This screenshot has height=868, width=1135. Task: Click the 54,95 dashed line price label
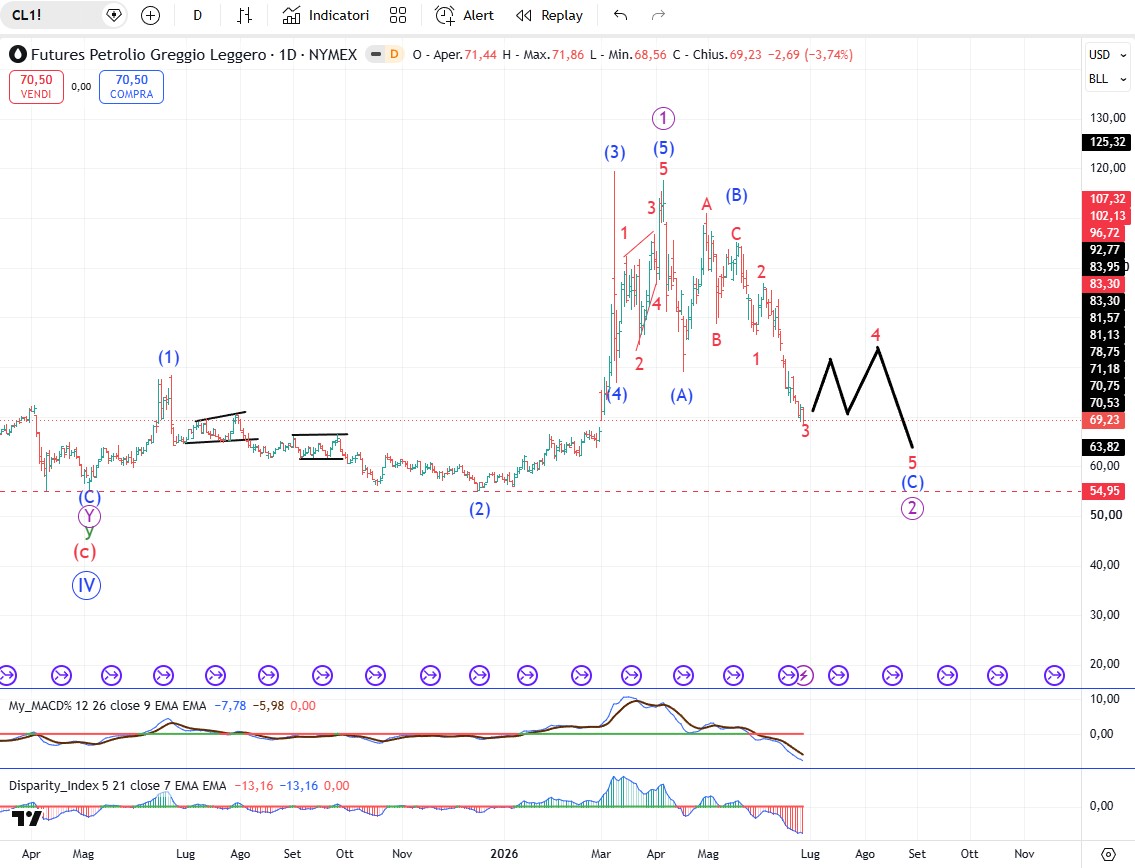[x=1105, y=492]
